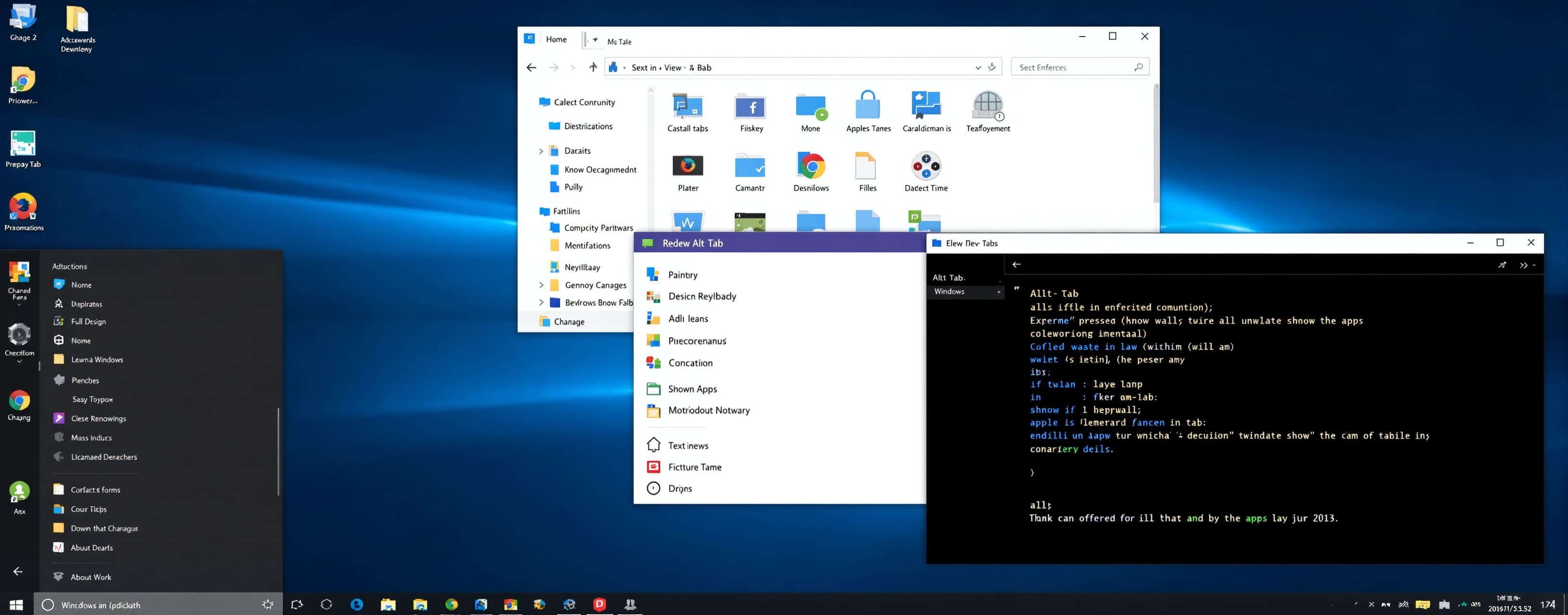
Task: Click the Edge browser taskbar icon
Action: [x=357, y=604]
